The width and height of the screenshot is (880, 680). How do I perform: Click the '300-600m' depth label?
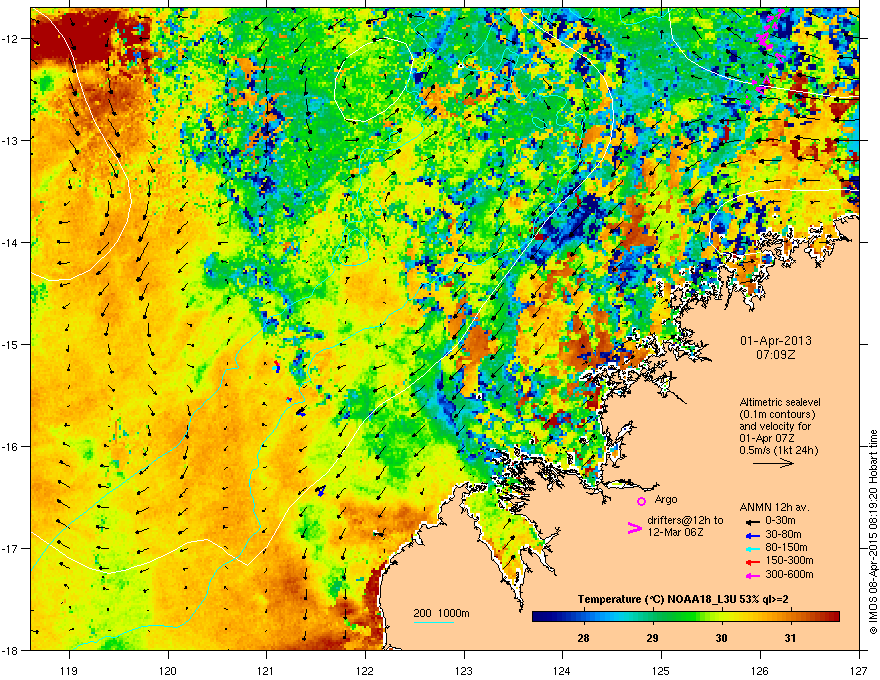pyautogui.click(x=789, y=575)
